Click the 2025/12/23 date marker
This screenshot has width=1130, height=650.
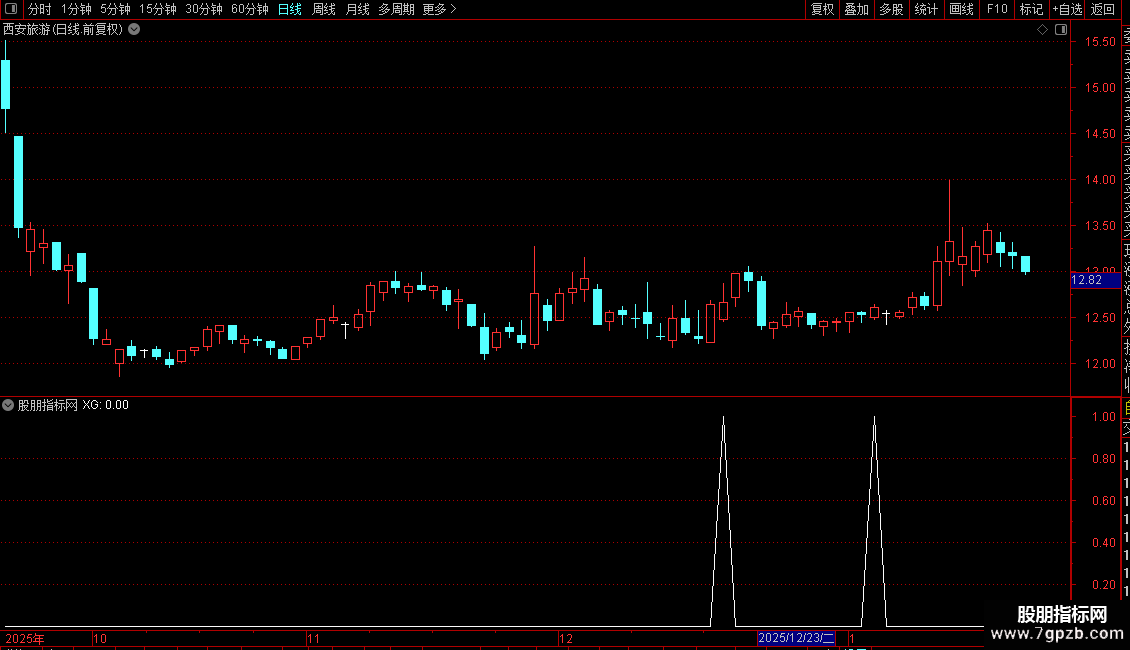796,638
